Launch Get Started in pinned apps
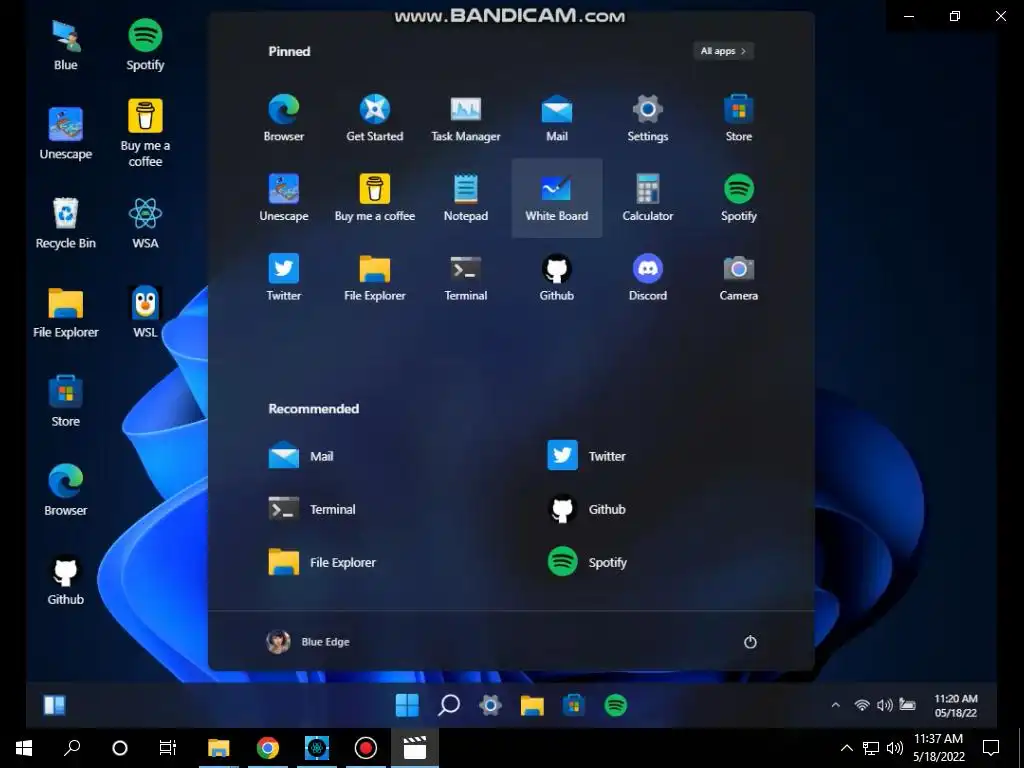 tap(375, 118)
